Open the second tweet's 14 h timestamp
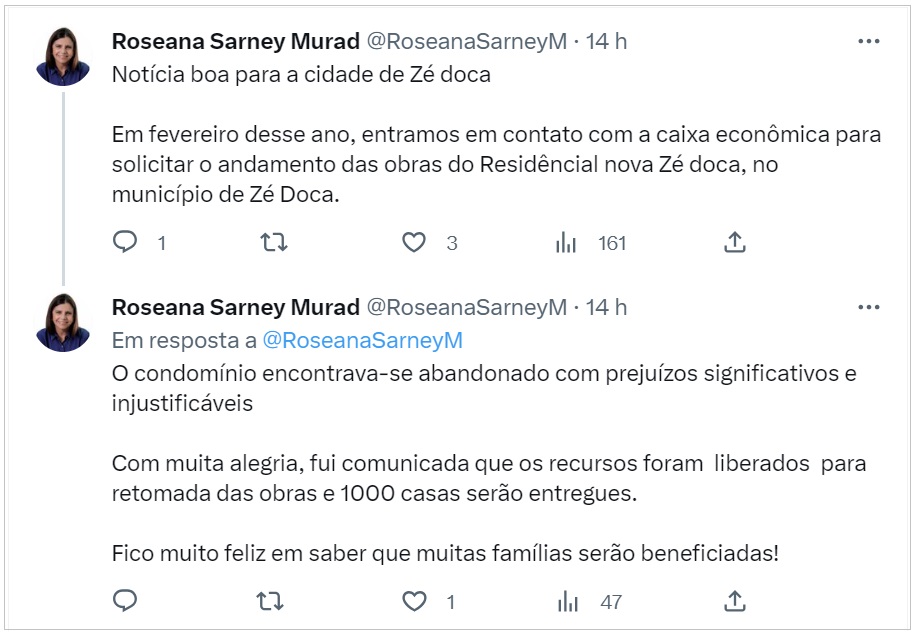 pyautogui.click(x=606, y=307)
